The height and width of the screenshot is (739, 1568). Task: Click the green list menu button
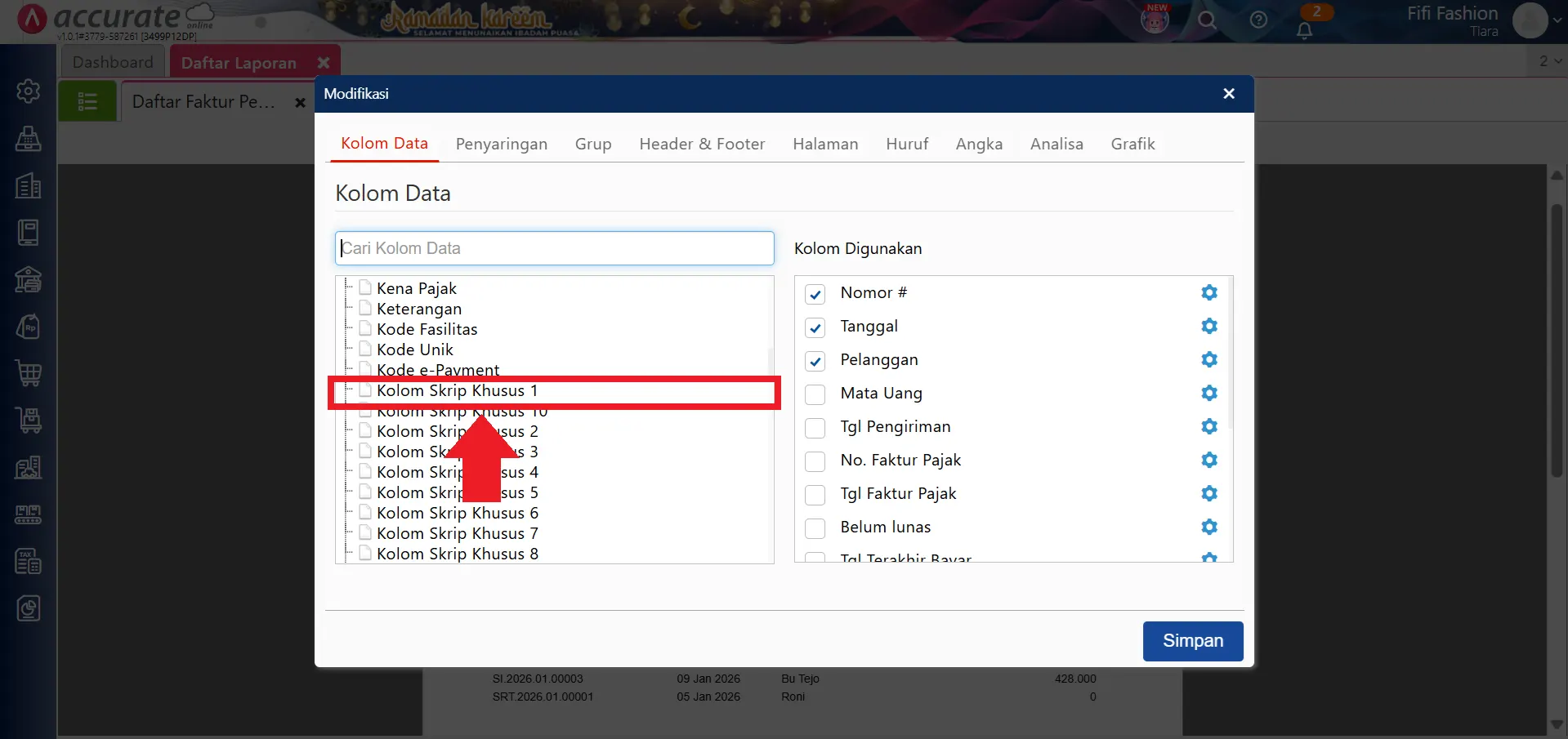[87, 102]
